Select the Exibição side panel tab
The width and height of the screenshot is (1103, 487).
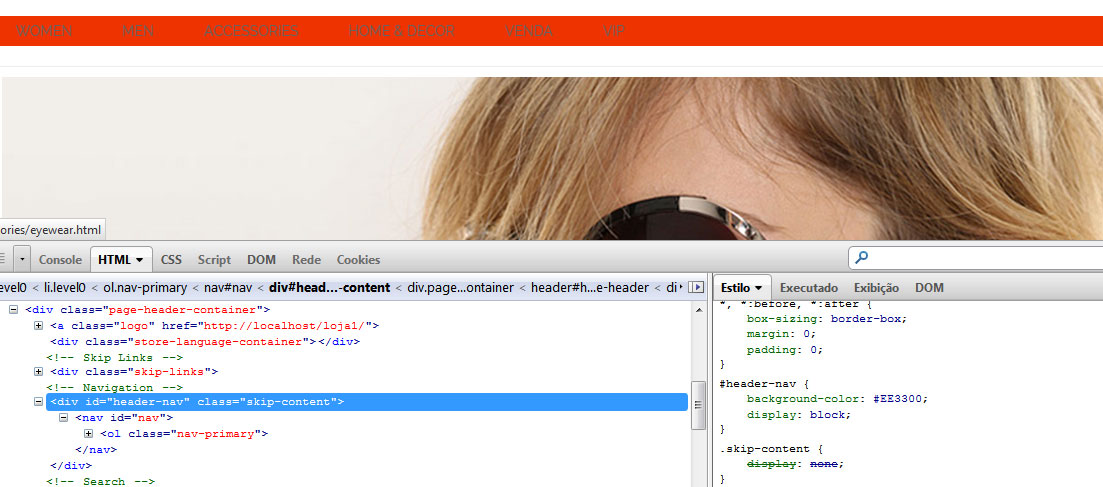click(876, 288)
